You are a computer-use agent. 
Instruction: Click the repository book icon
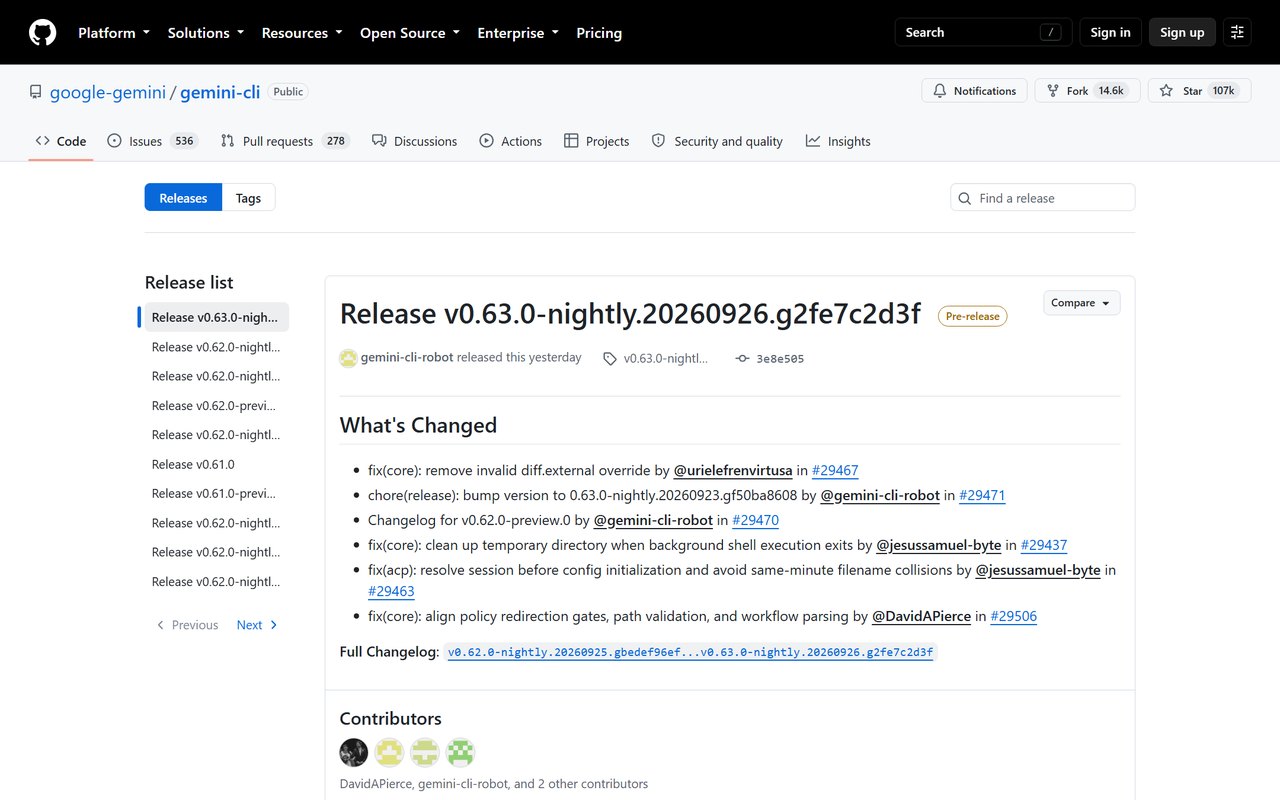pos(35,92)
